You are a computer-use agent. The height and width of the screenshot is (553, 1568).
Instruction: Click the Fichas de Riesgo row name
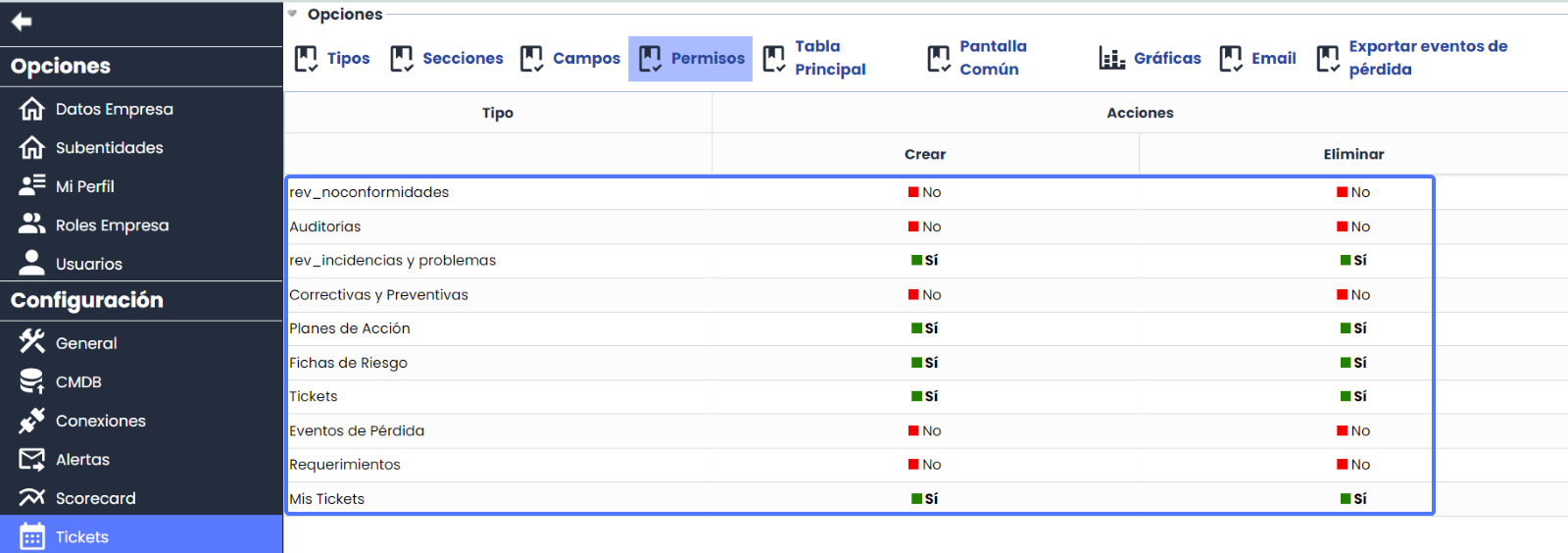pyautogui.click(x=348, y=363)
